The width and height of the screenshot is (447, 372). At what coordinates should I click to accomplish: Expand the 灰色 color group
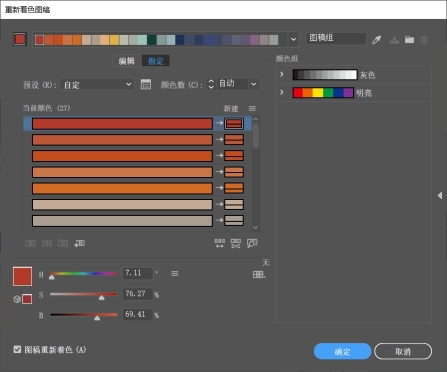pyautogui.click(x=282, y=74)
